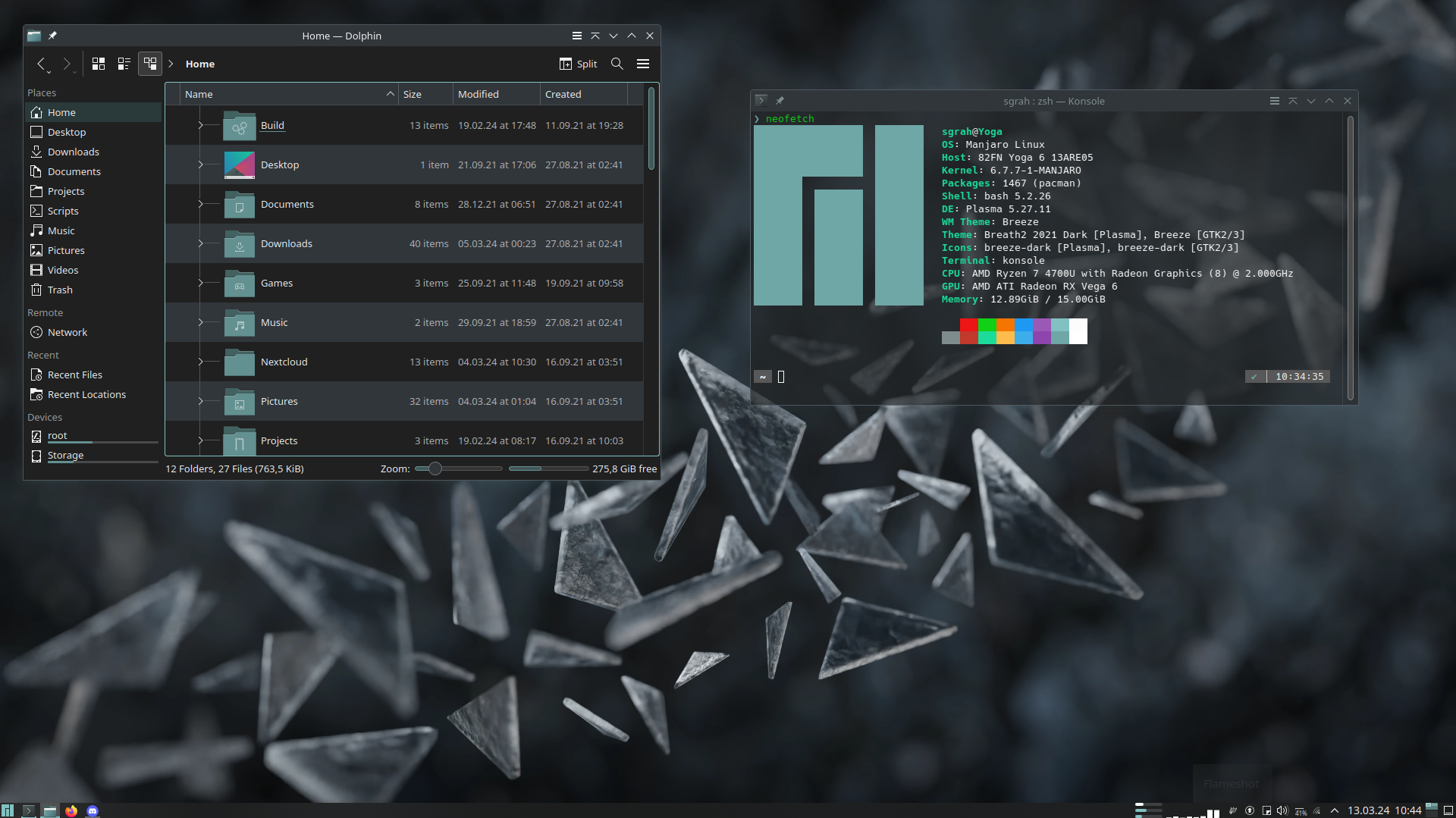1456x818 pixels.
Task: Expand the system tray hidden icons arrow
Action: tap(1334, 810)
